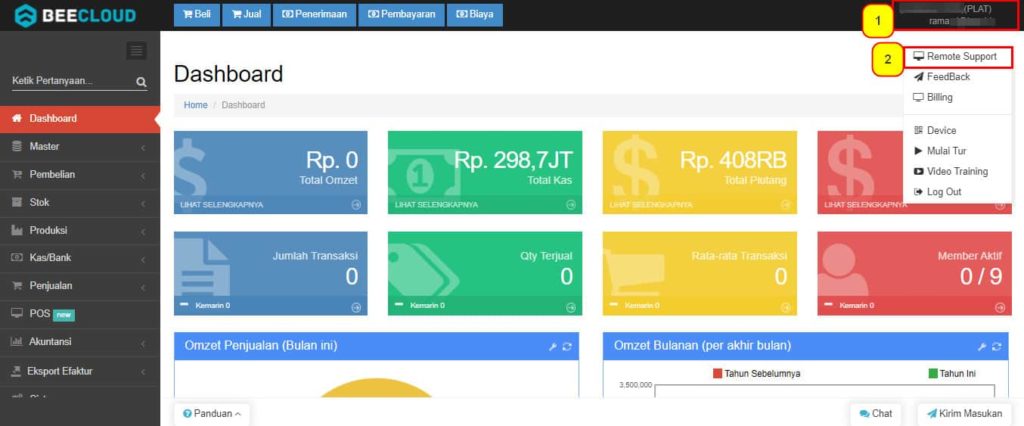
Task: Open the Panduan dropdown
Action: point(212,413)
